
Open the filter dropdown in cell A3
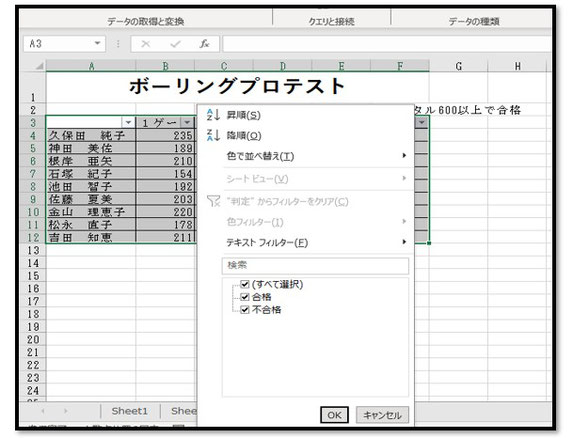128,122
